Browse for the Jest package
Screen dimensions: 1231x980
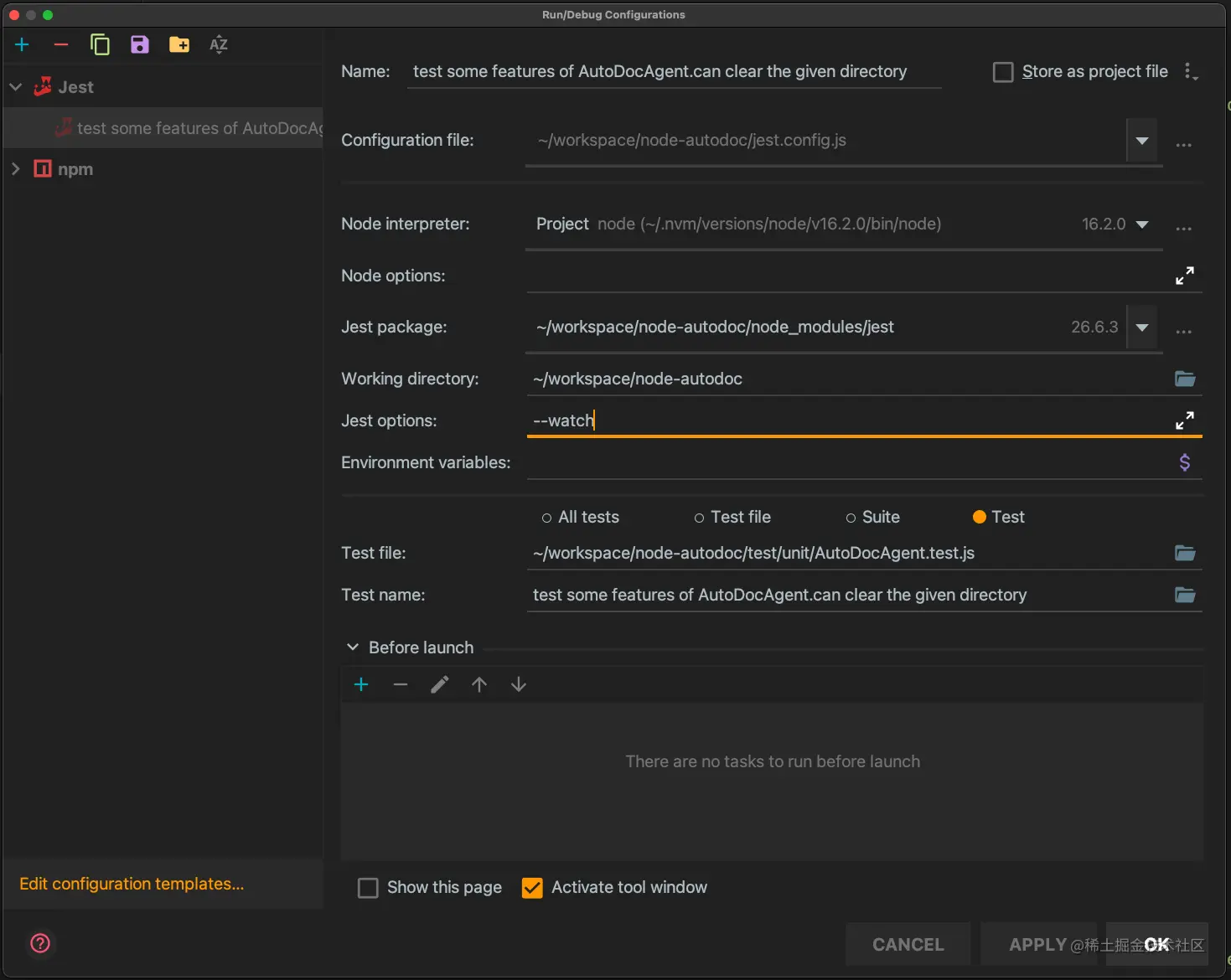1183,331
